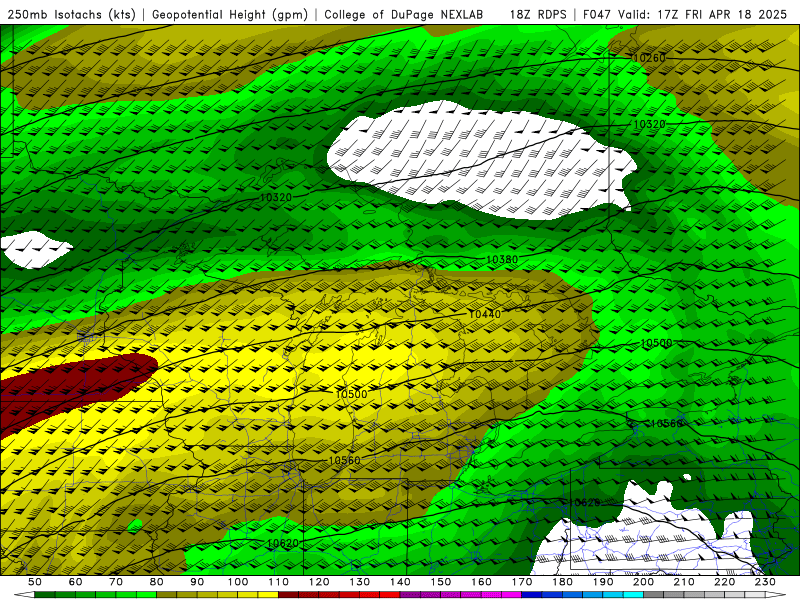Click 'F047 Valid: 17Z FRI APR 18 2025'
800x600 pixels.
click(x=685, y=14)
